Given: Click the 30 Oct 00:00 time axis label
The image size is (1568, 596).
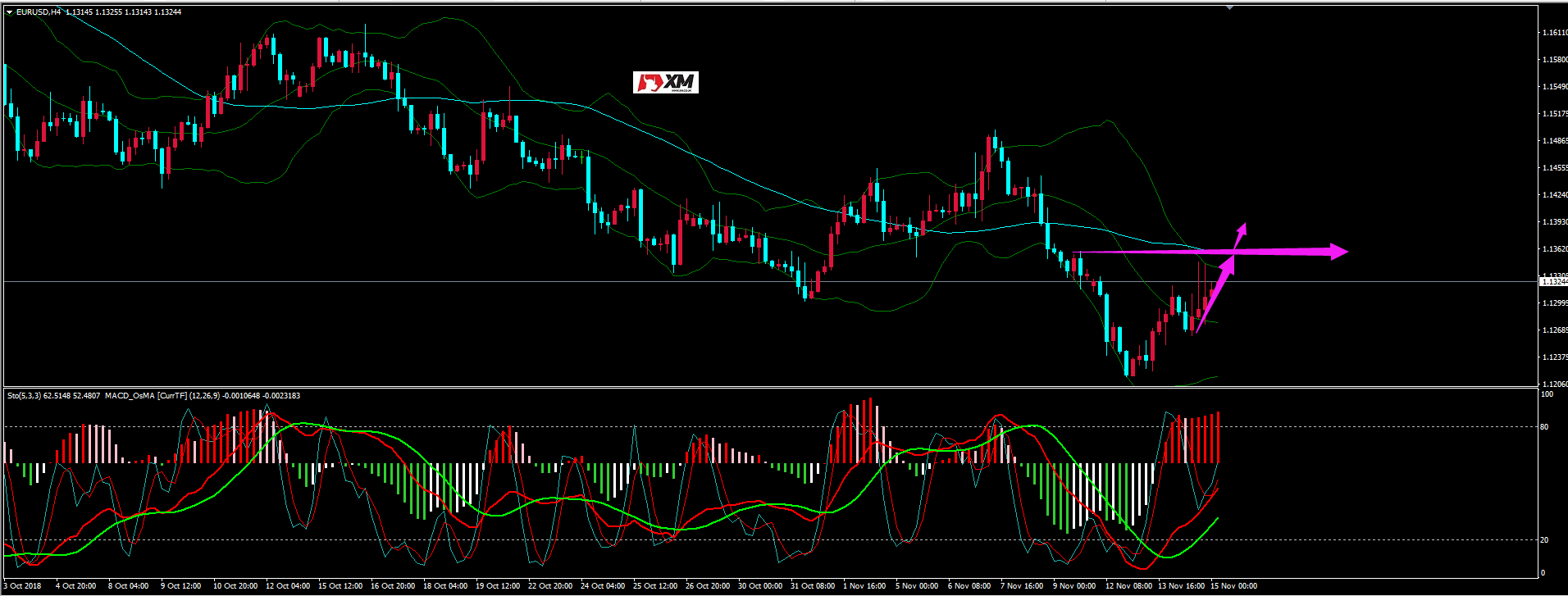Looking at the screenshot, I should pos(760,586).
